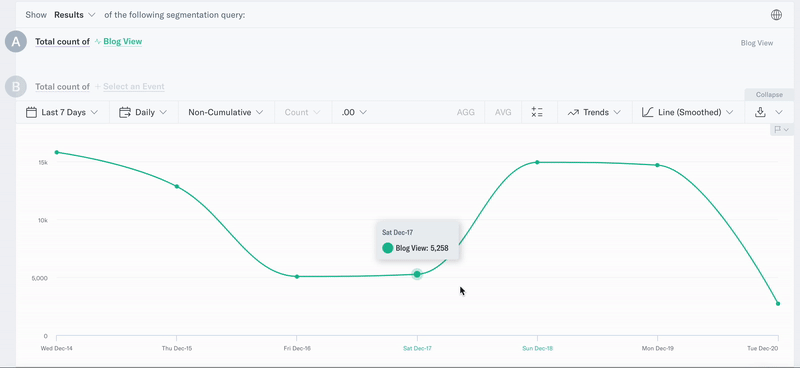Open Last 7 Days date range dropdown
The height and width of the screenshot is (368, 800).
click(62, 112)
